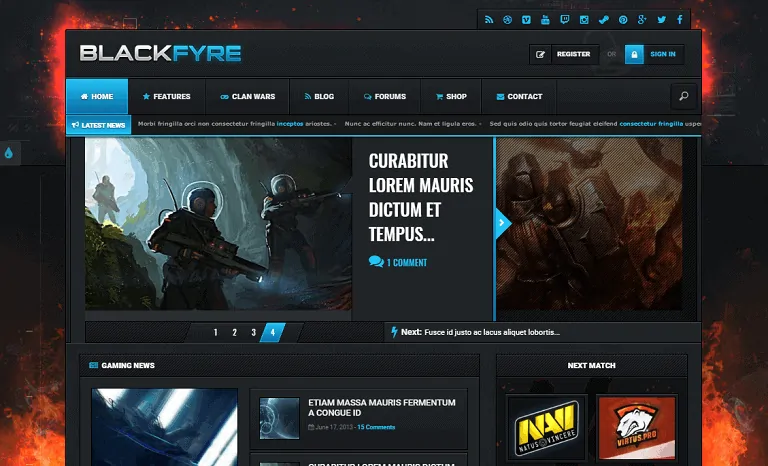
Task: Select active slide 4 pager
Action: tap(272, 332)
